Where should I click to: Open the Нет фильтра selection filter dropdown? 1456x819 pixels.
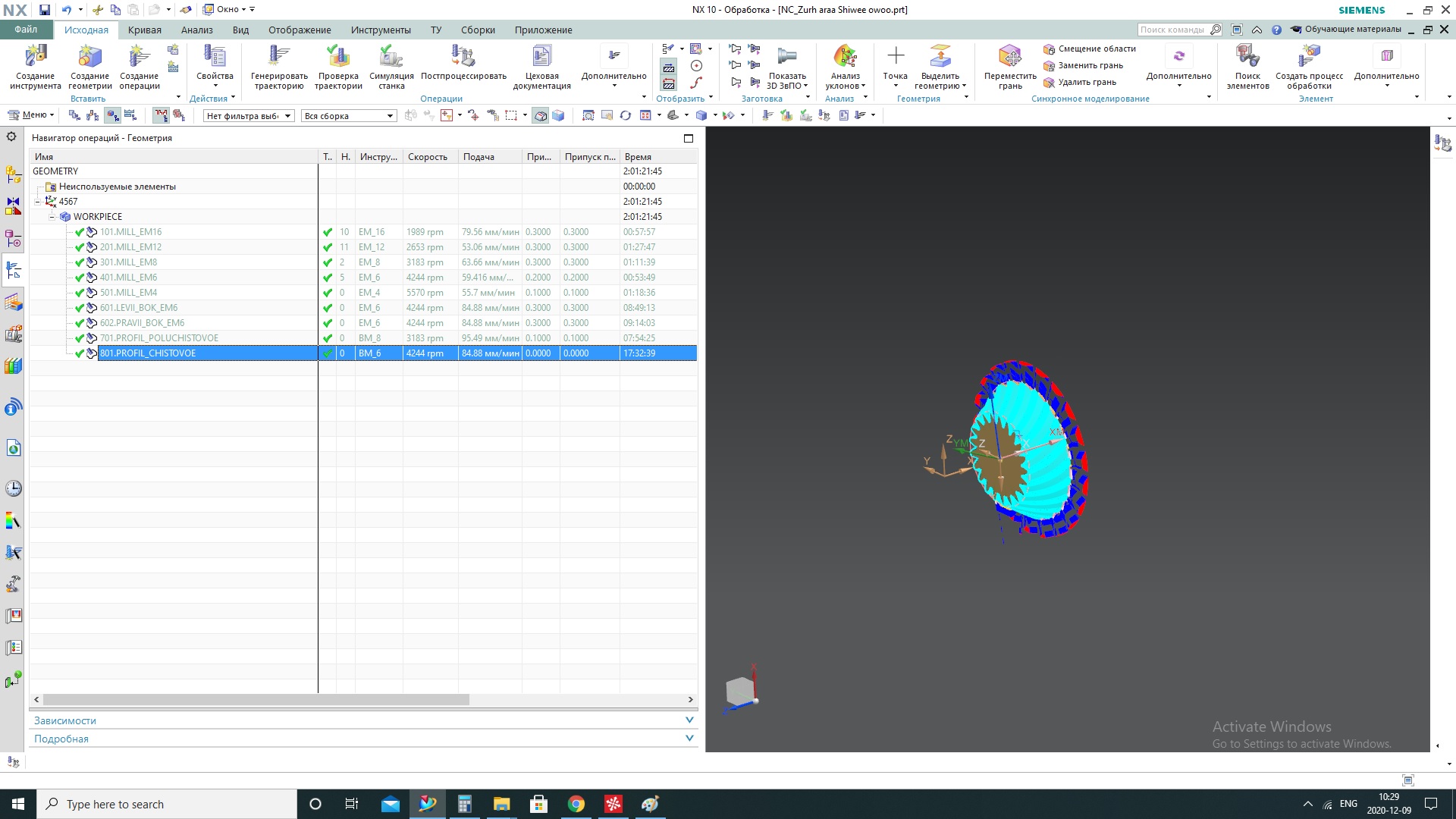click(x=249, y=116)
